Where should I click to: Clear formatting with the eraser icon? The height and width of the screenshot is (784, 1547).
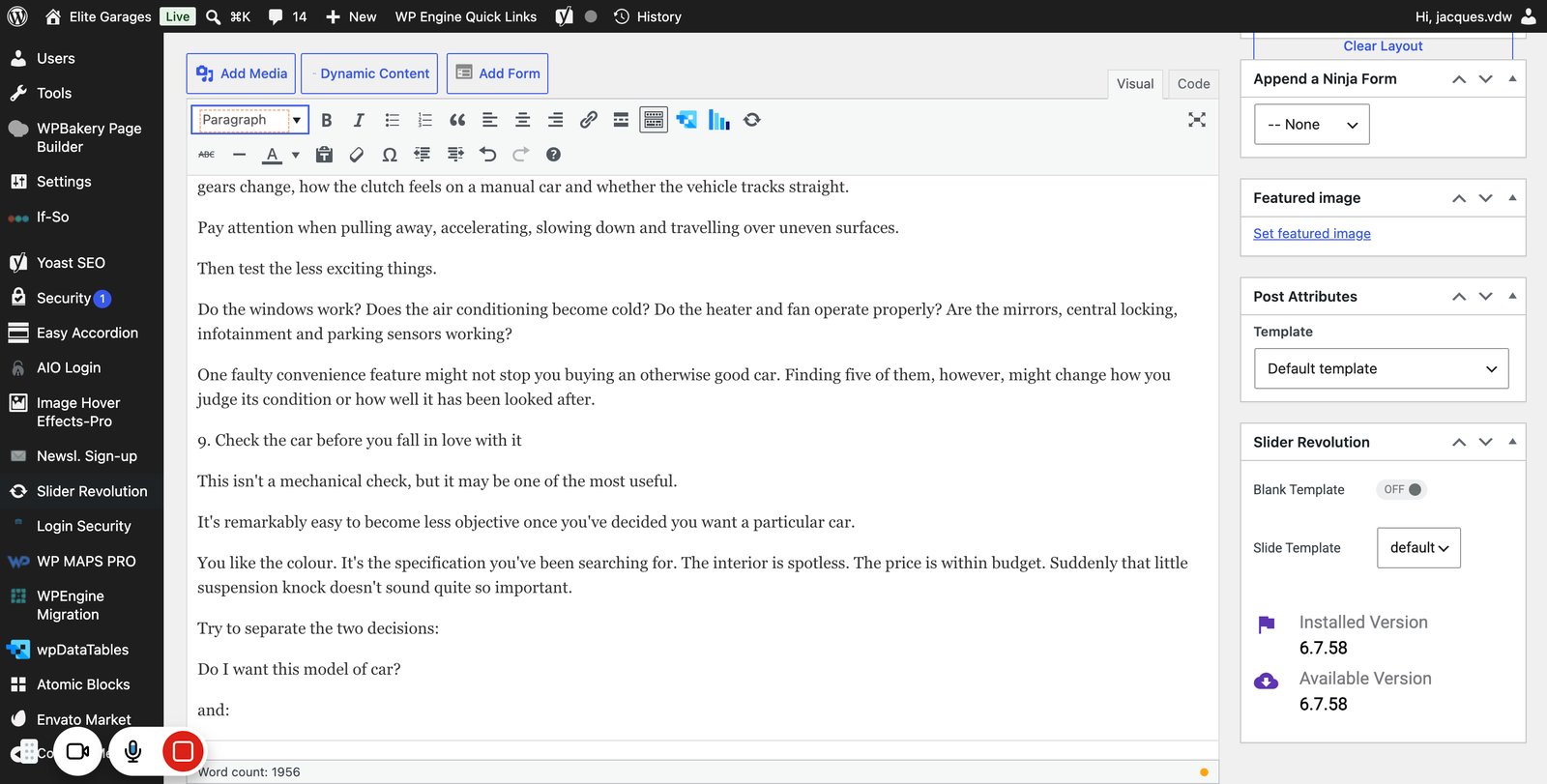(x=357, y=155)
